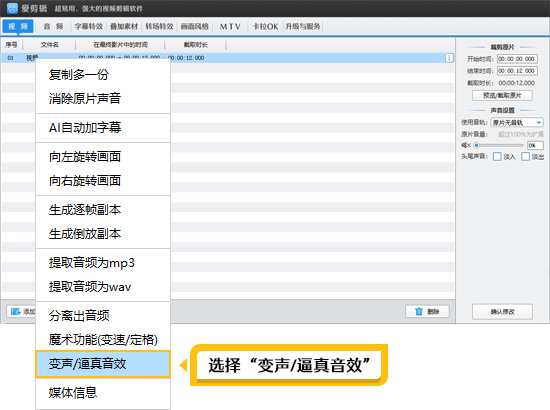Image resolution: width=550 pixels, height=410 pixels.
Task: Open the 转场特效 tab
Action: click(x=159, y=27)
